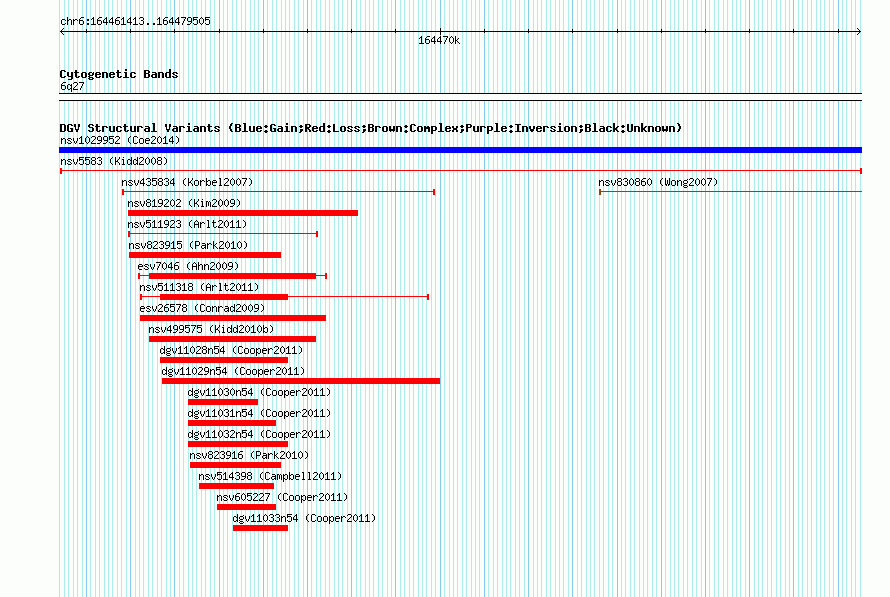890x597 pixels.
Task: Click the nsv1029952 (Coe2014) variant label
Action: pos(120,140)
